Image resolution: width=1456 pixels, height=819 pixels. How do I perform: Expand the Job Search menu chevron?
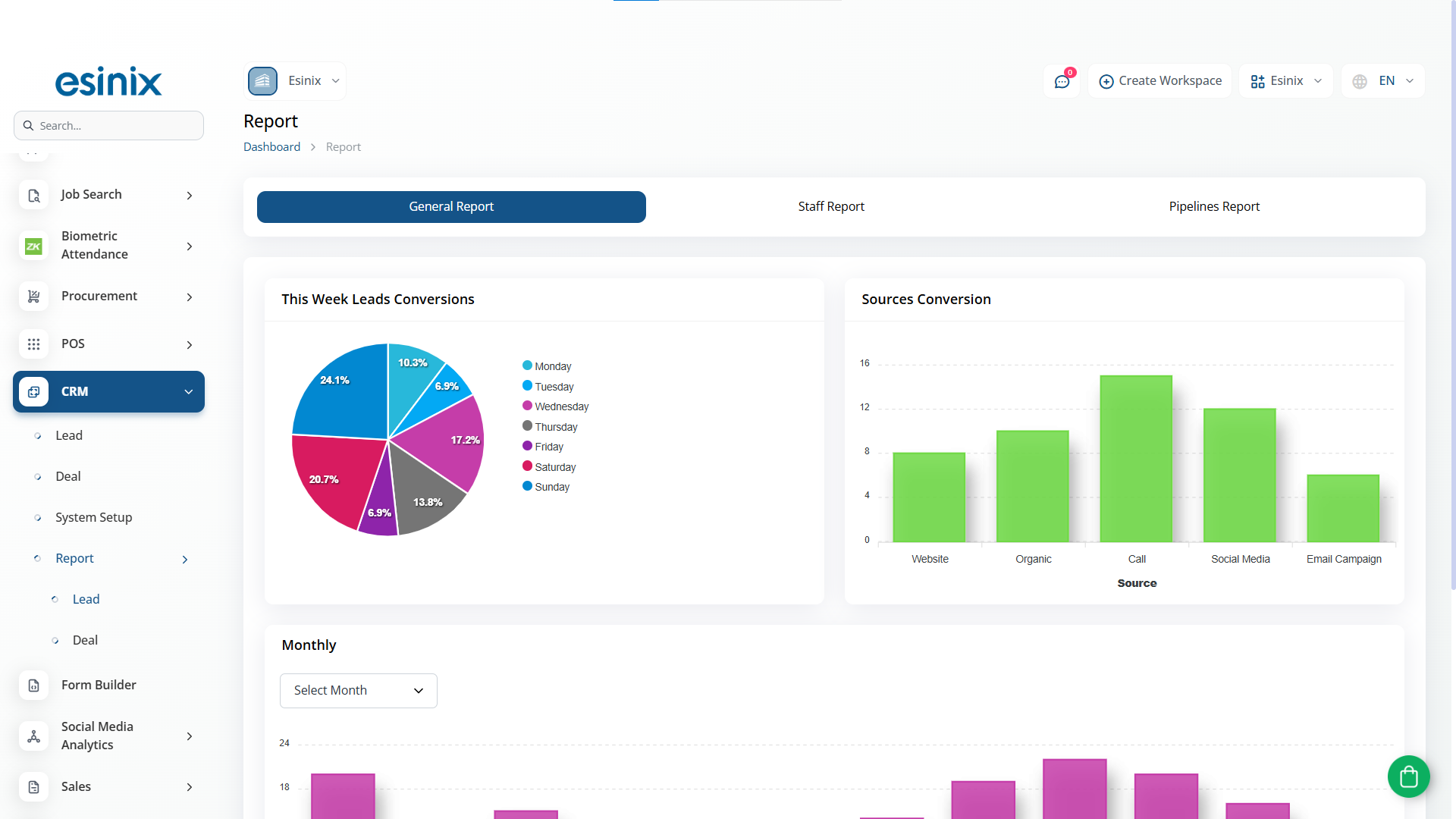click(x=190, y=196)
